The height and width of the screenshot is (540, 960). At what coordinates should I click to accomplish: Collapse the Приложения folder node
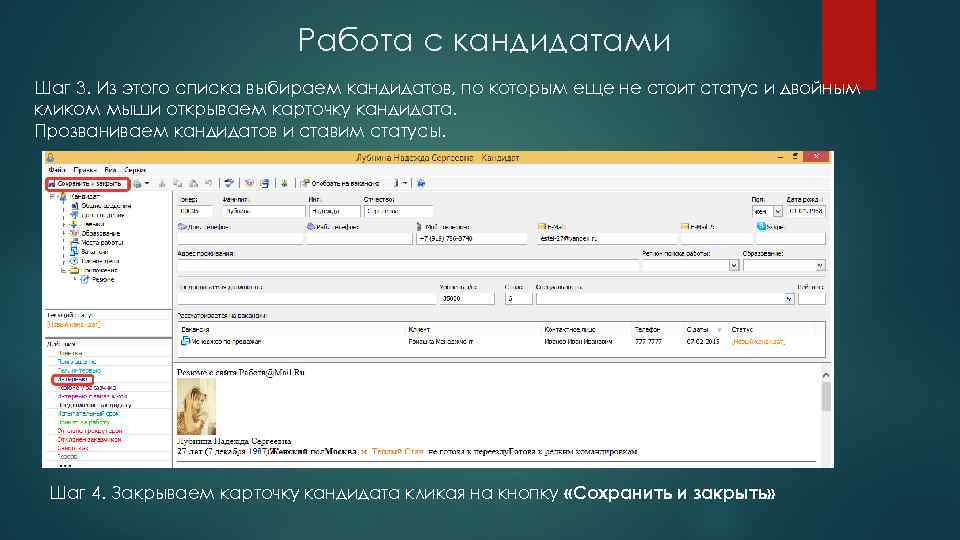(x=63, y=270)
